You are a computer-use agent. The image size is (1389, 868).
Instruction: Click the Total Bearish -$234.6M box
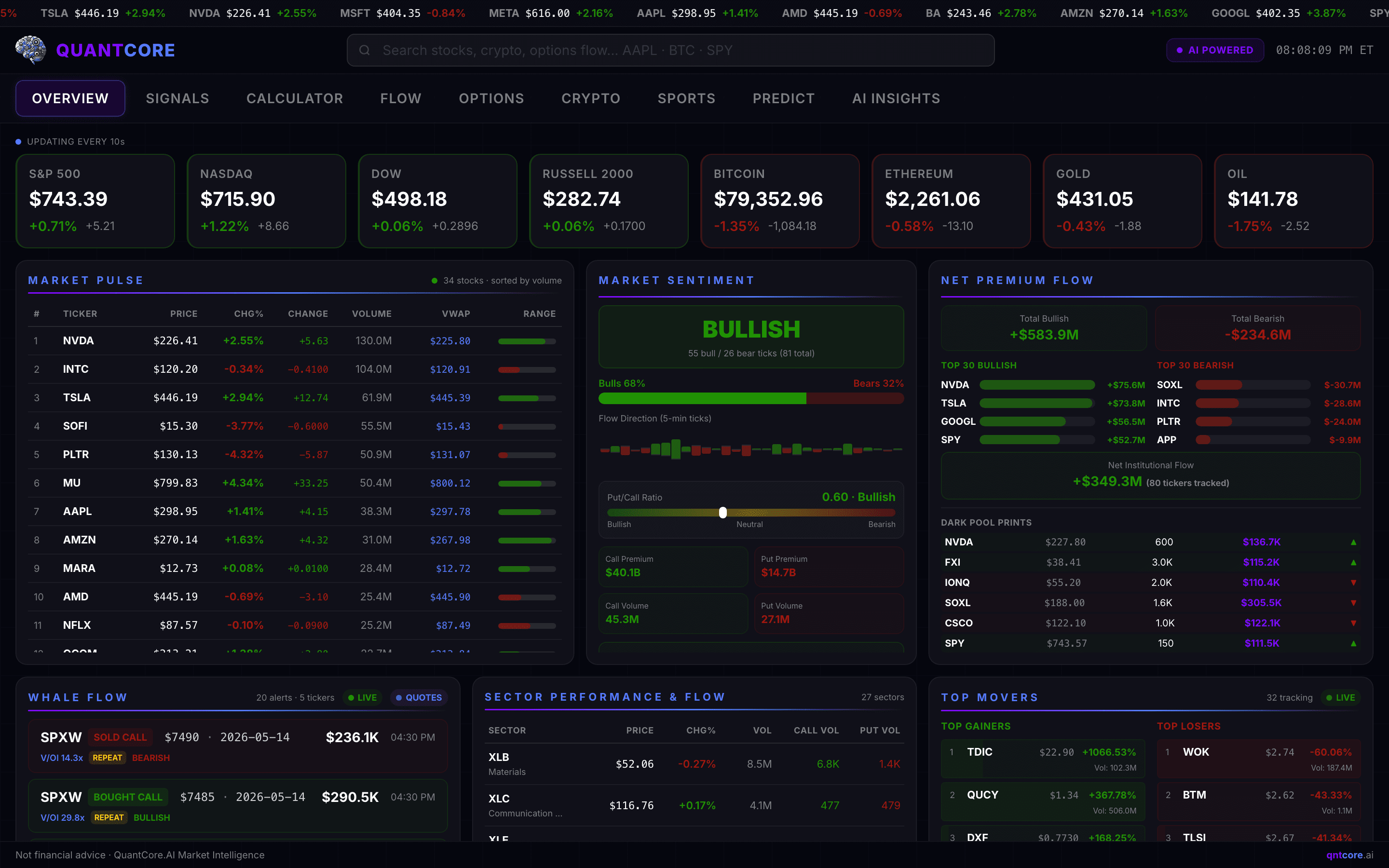[x=1257, y=328]
